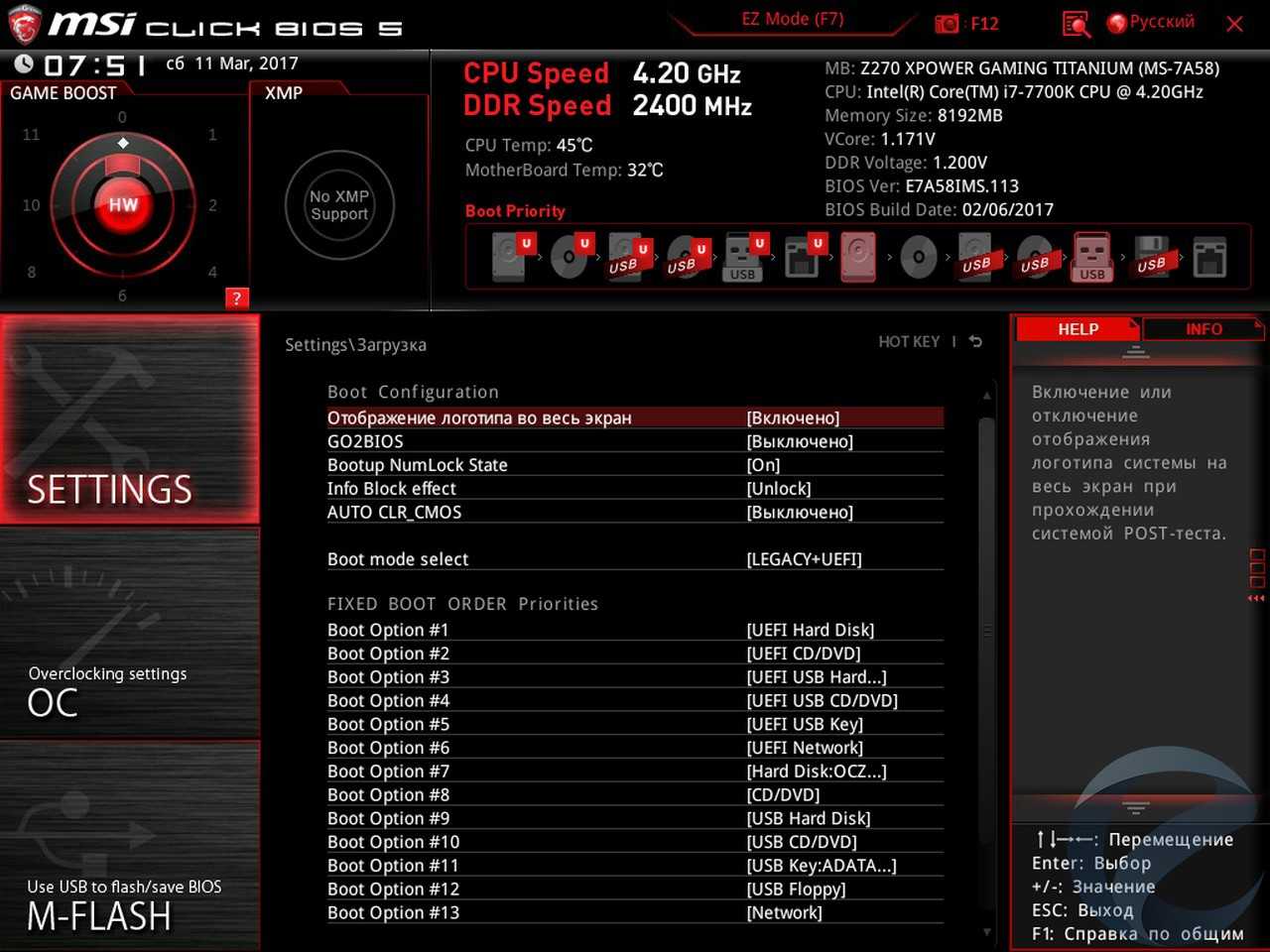Take a screenshot with the F12 camera icon
The width and height of the screenshot is (1270, 952).
(948, 24)
